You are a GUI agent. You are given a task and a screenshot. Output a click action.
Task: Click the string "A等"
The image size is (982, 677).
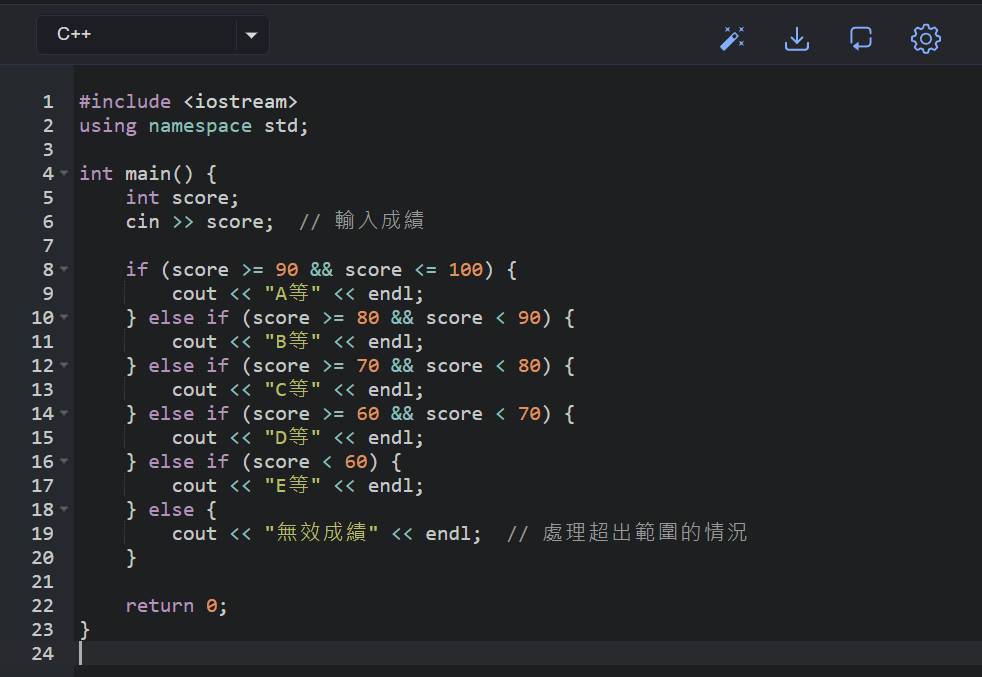[x=292, y=294]
